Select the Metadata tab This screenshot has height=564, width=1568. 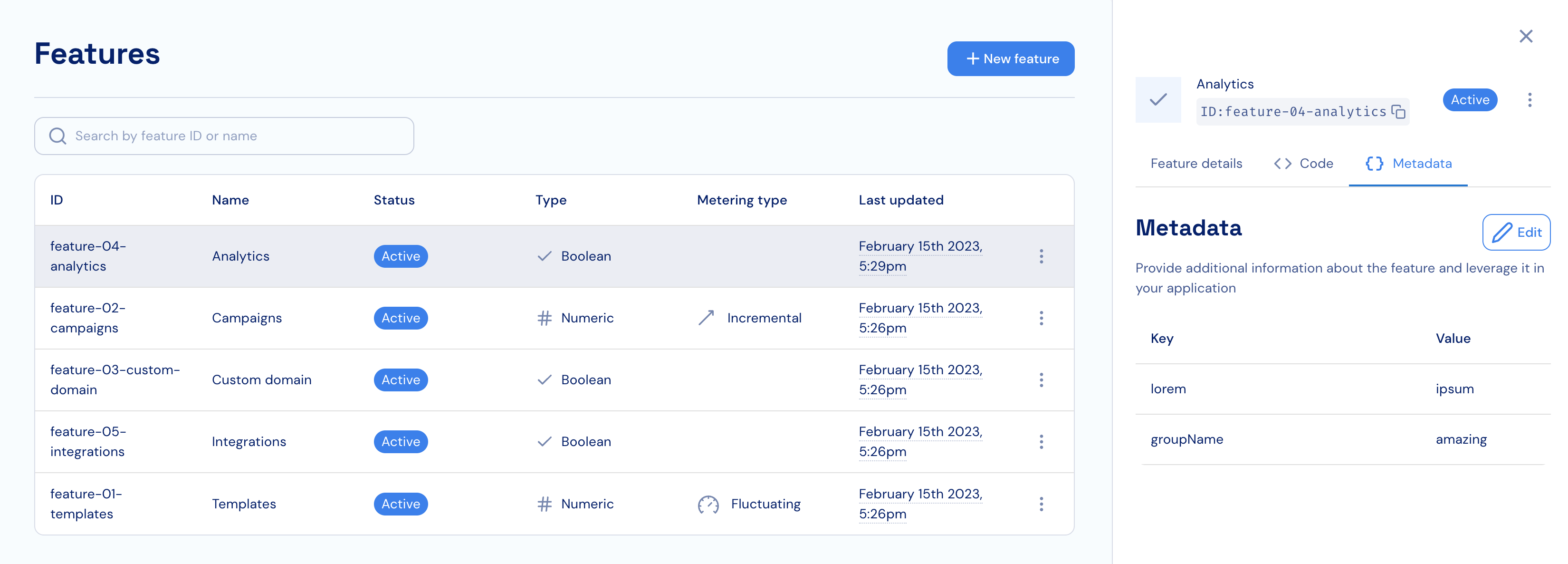click(1408, 164)
